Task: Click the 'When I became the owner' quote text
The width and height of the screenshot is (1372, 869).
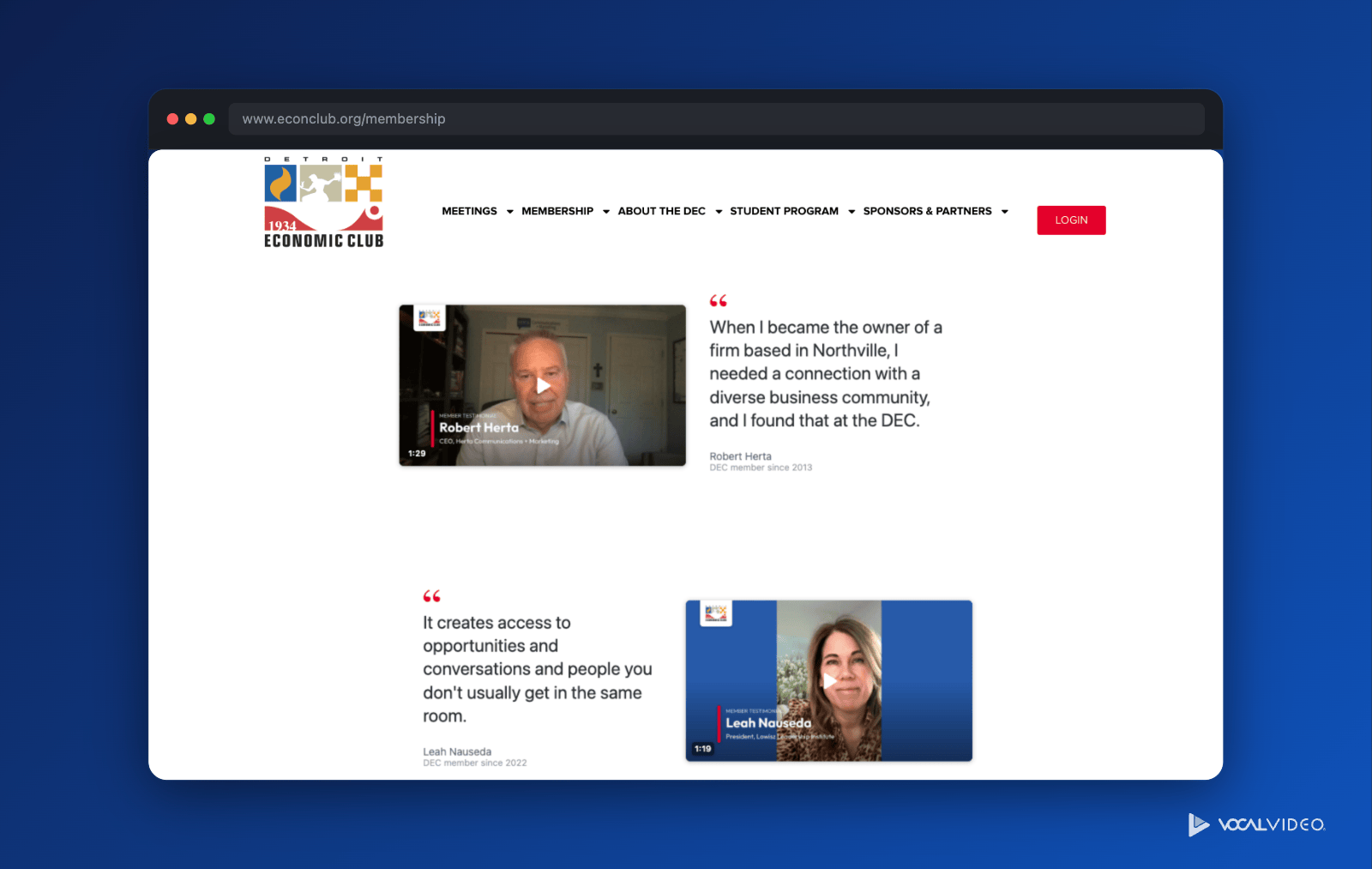Action: 825,374
